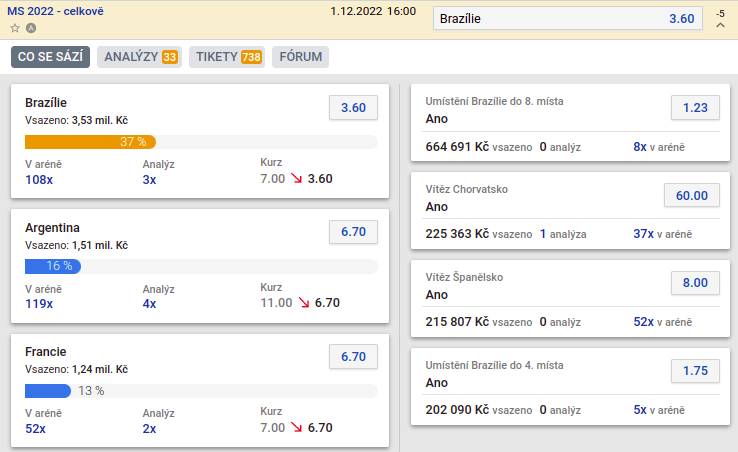This screenshot has width=738, height=452.
Task: Open the ANALÝZY tab
Action: click(x=140, y=57)
